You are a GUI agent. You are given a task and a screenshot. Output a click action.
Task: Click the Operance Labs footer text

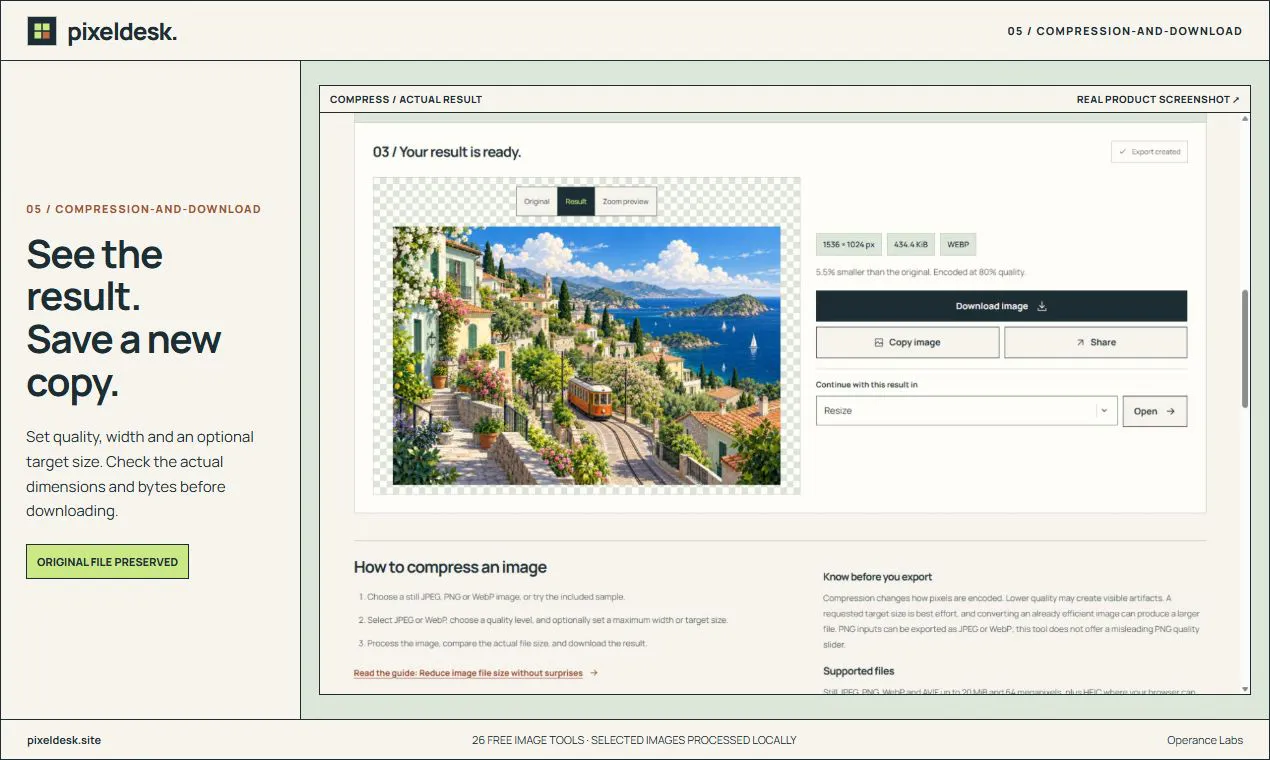[1205, 740]
